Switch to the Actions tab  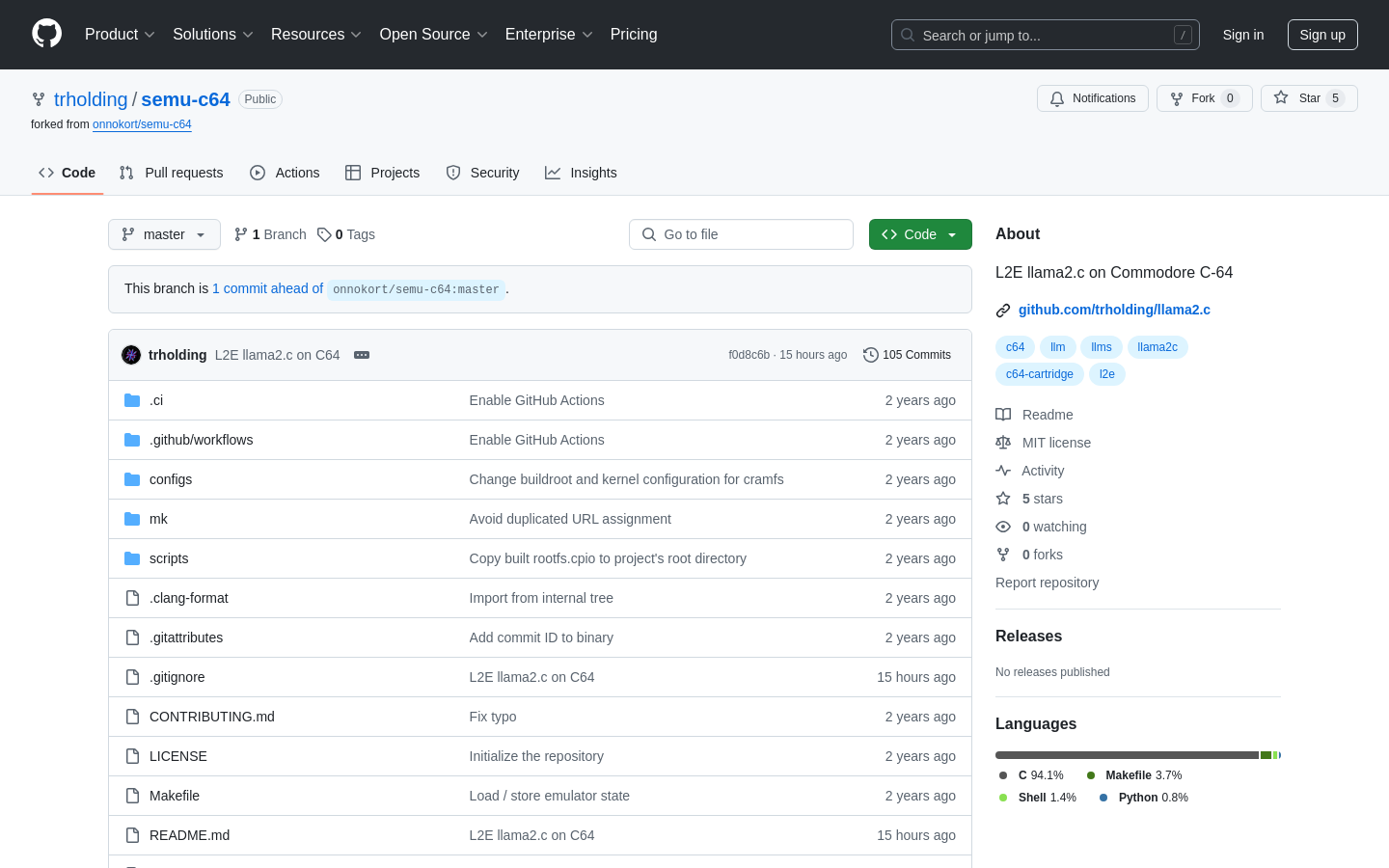pyautogui.click(x=285, y=173)
